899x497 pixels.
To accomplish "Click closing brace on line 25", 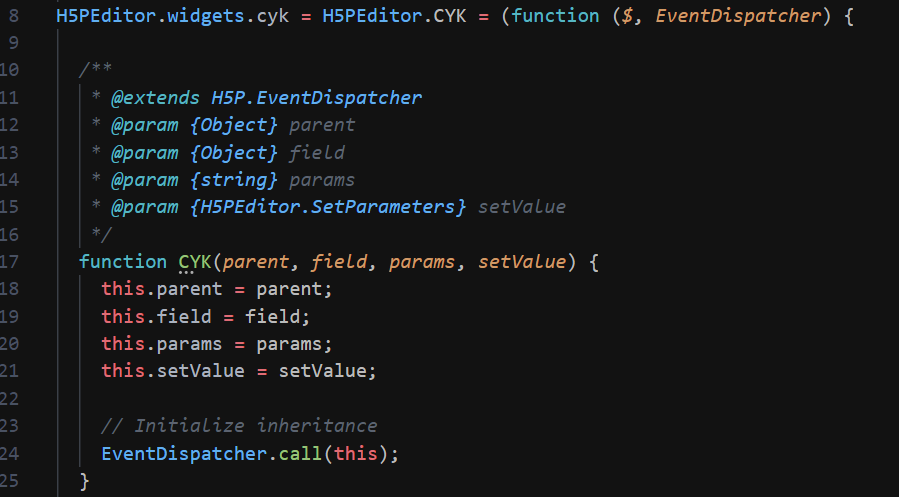I will 84,481.
